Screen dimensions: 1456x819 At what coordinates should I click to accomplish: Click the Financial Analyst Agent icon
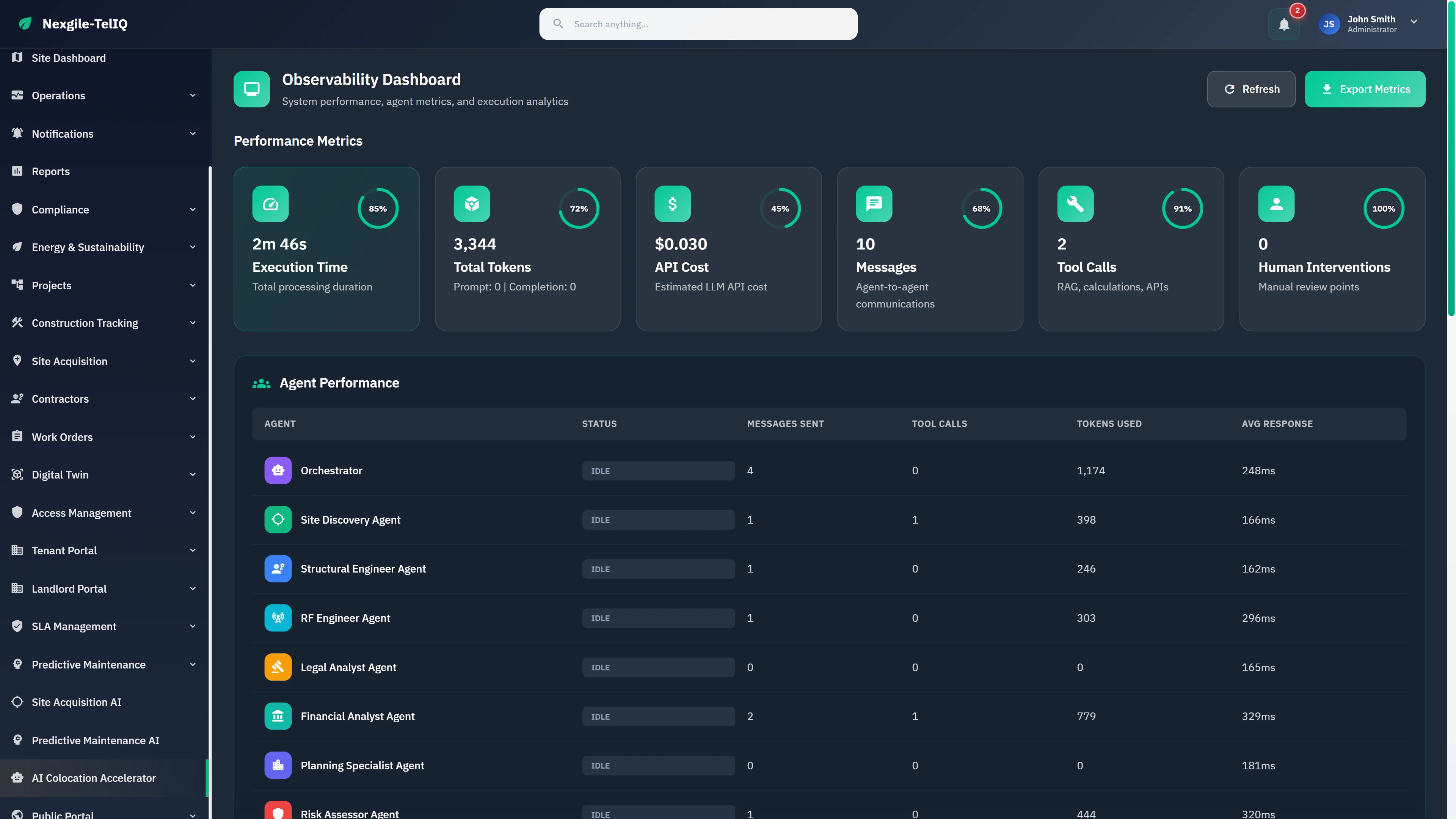[x=278, y=716]
